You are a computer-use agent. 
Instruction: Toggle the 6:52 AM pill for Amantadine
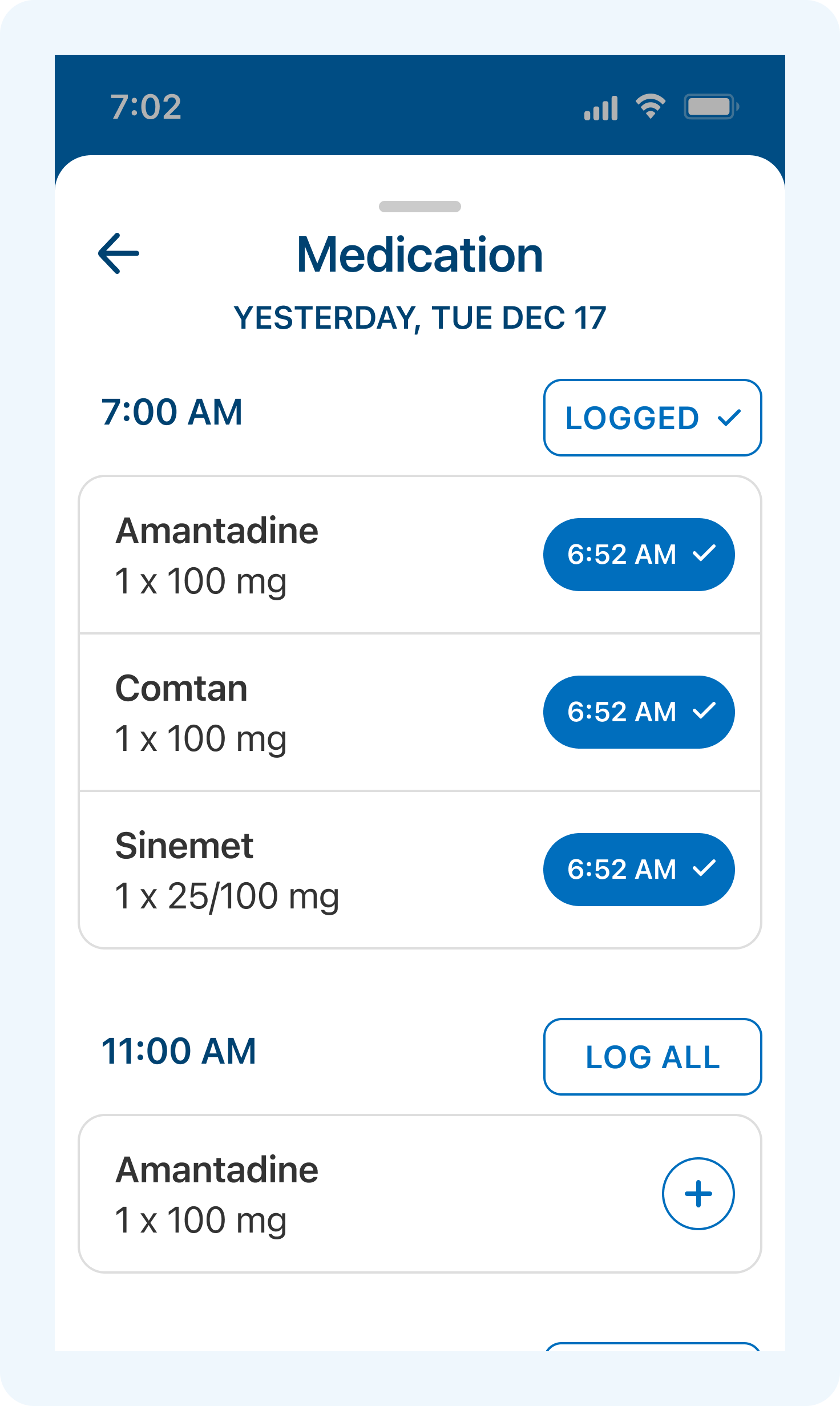(x=639, y=555)
